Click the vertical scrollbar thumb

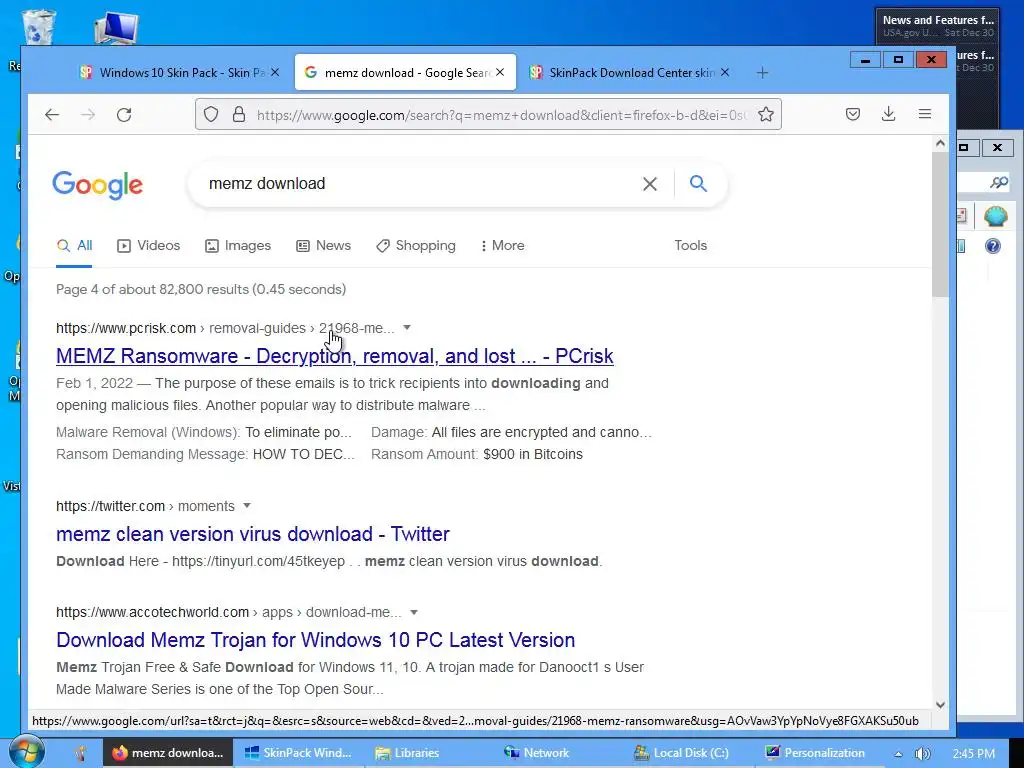[940, 225]
